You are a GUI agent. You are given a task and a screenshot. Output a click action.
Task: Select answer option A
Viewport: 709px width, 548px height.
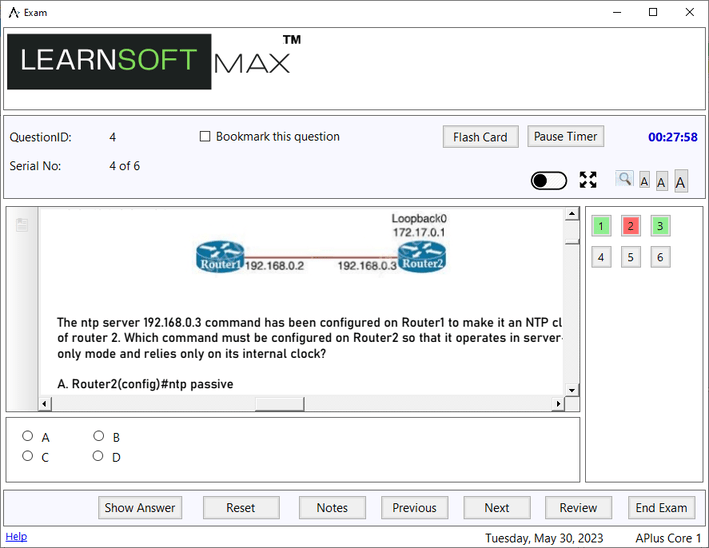[28, 436]
